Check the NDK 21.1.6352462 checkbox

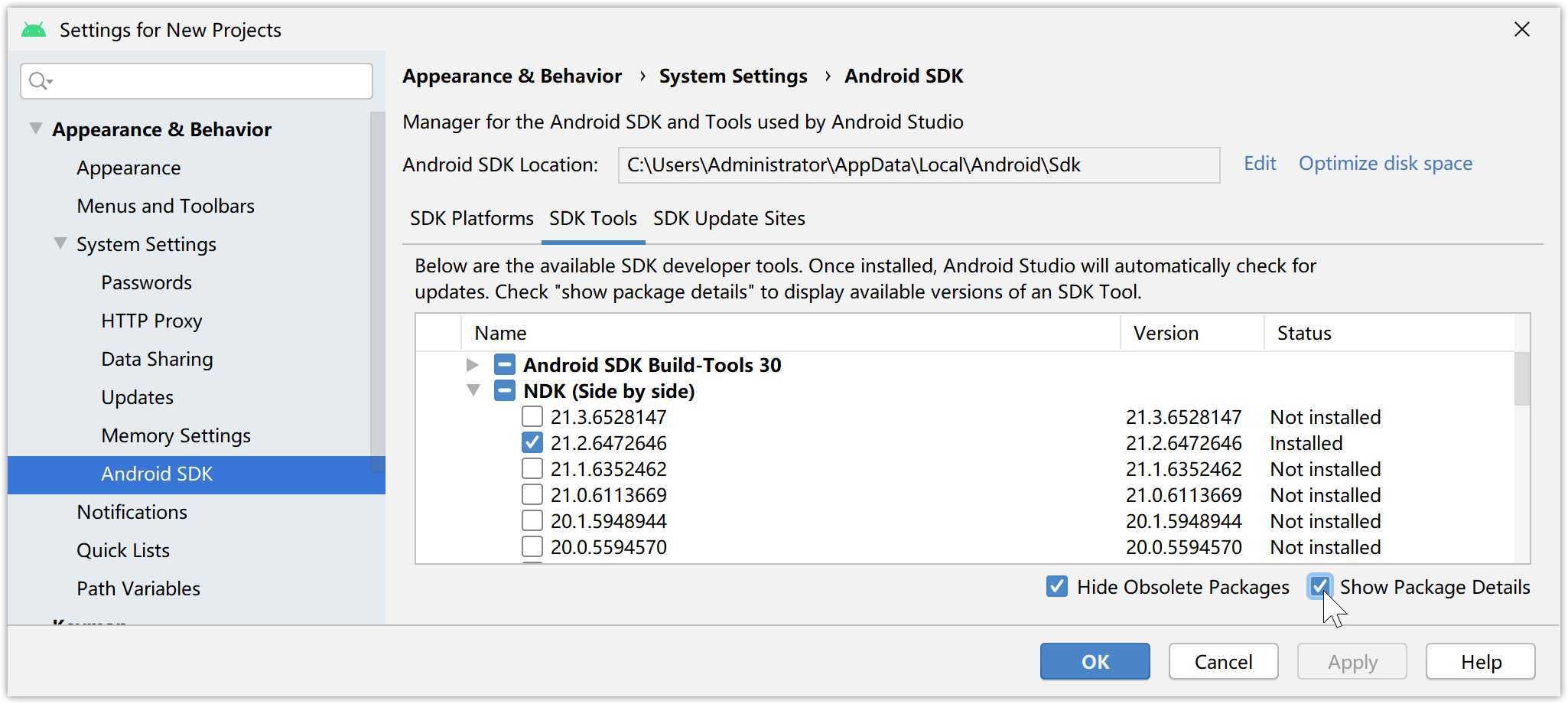tap(532, 469)
